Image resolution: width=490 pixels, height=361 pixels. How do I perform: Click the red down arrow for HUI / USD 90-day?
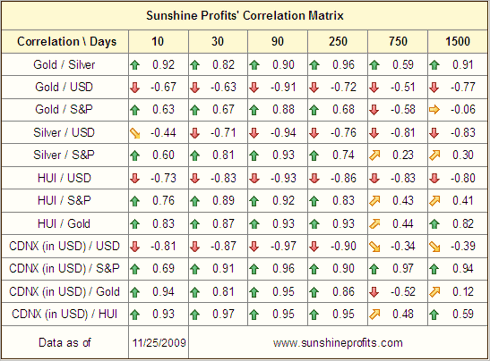[x=254, y=178]
